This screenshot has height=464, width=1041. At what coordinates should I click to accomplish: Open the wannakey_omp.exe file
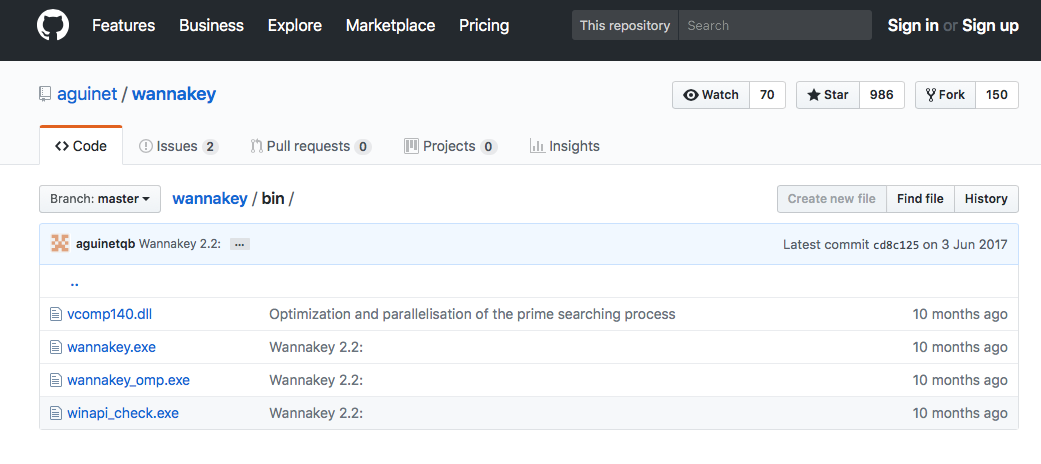point(128,380)
